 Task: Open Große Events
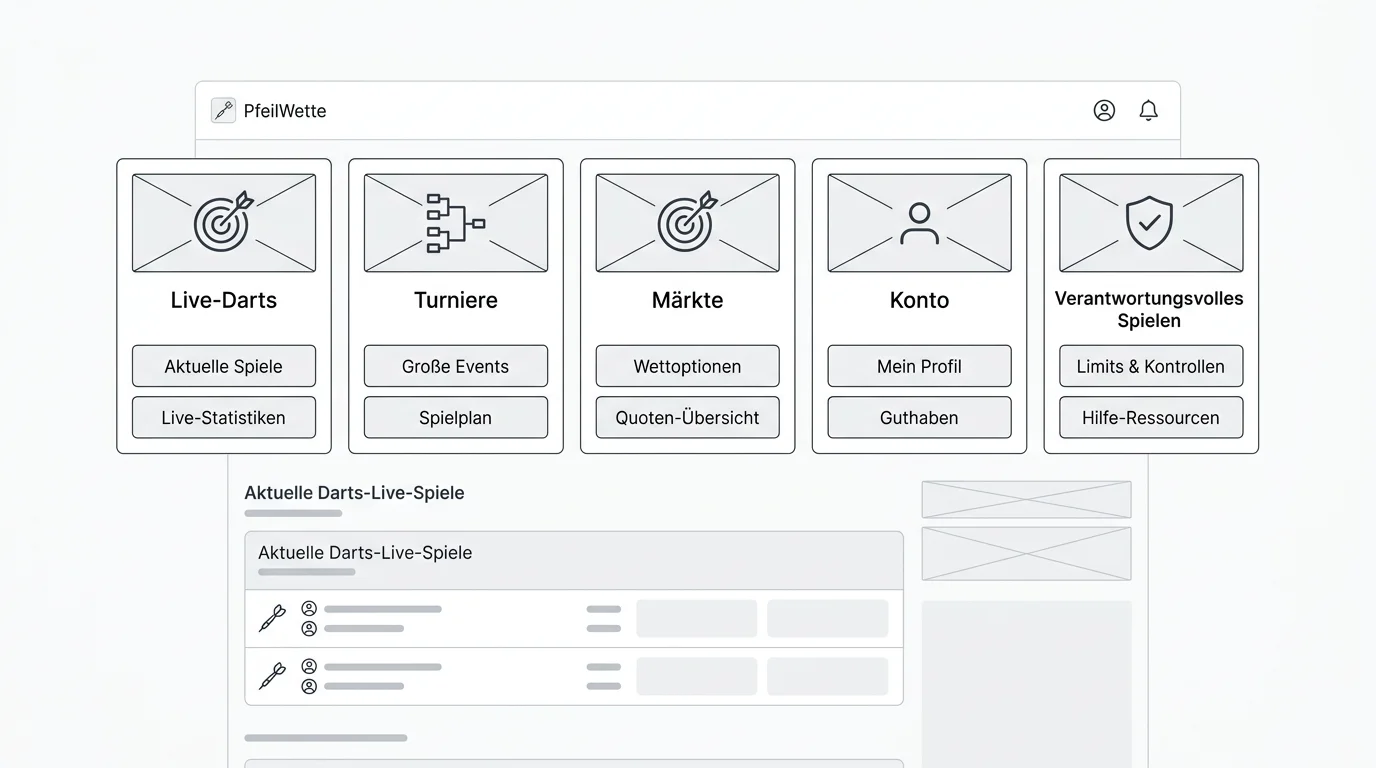[x=456, y=366]
